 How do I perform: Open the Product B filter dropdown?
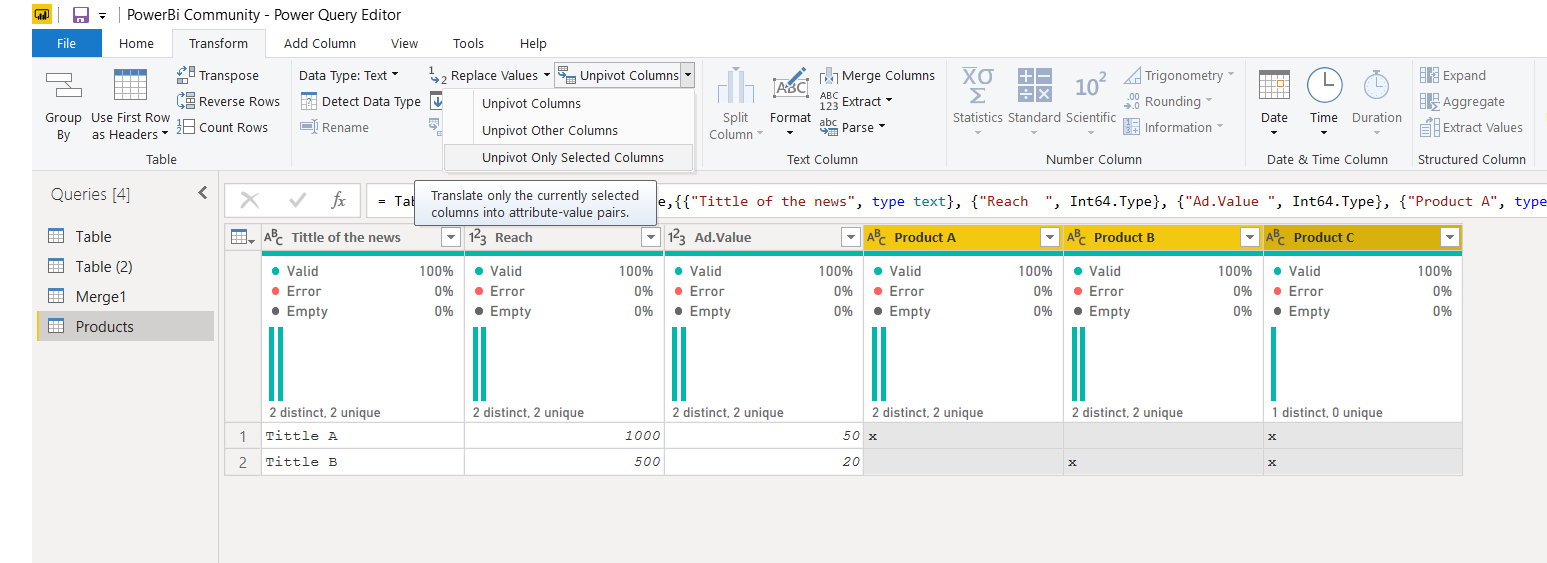pyautogui.click(x=1250, y=237)
